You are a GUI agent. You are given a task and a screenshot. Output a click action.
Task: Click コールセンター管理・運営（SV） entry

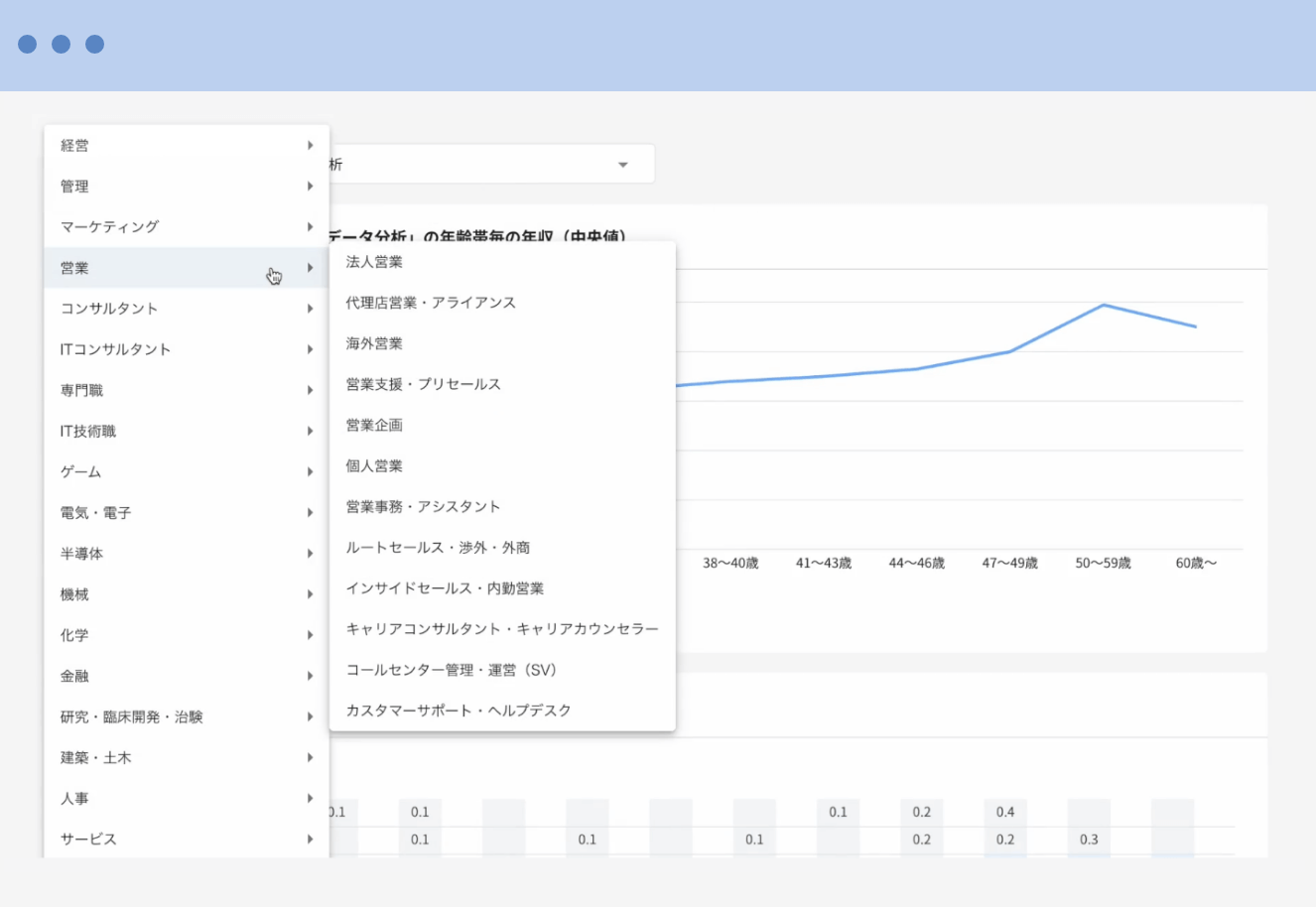pyautogui.click(x=452, y=670)
